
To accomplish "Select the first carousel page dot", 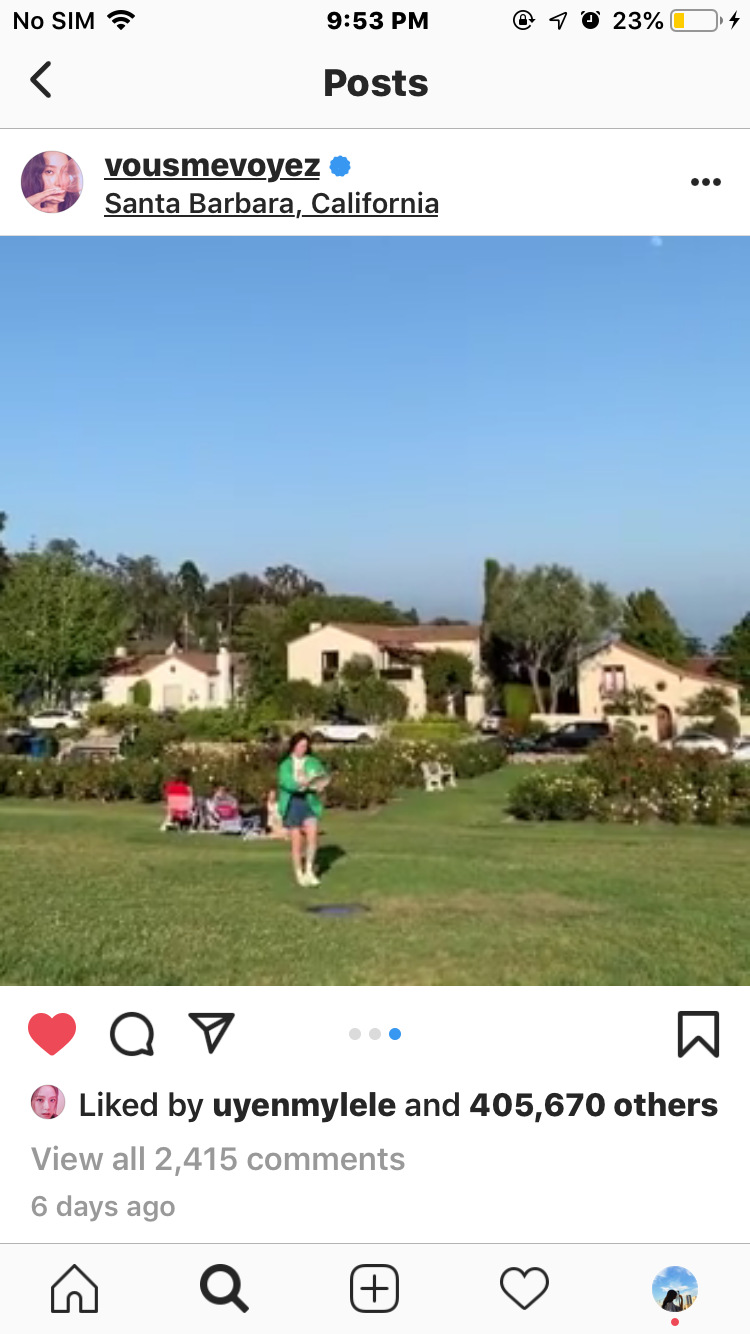I will 355,1034.
